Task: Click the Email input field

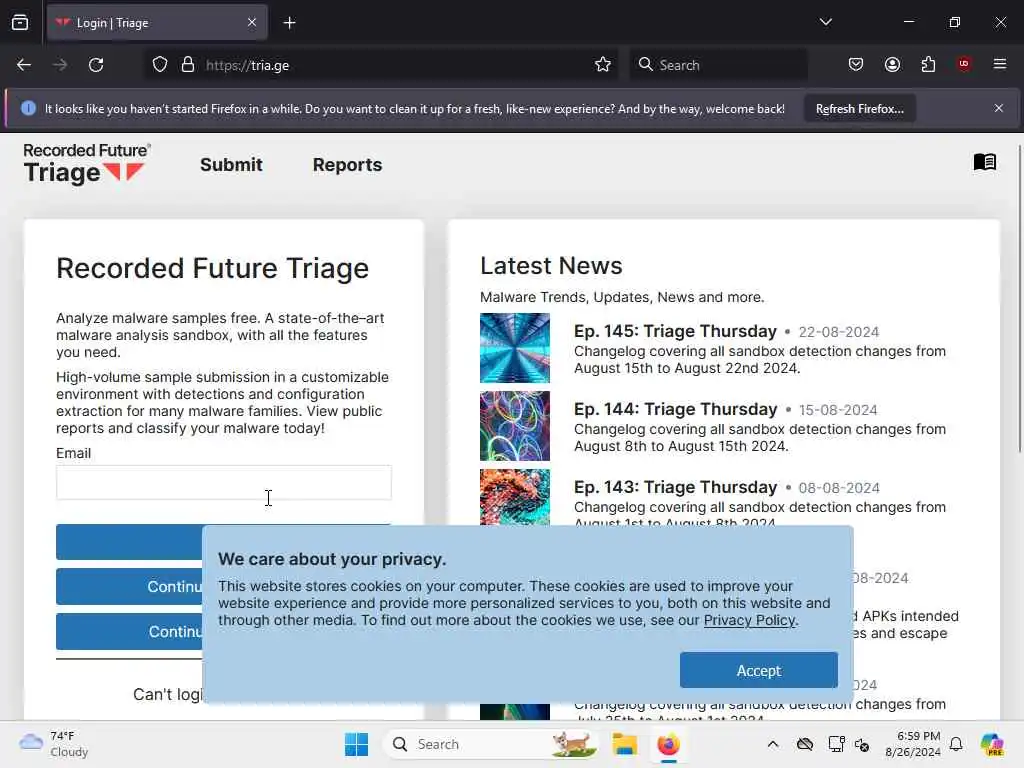Action: point(224,483)
